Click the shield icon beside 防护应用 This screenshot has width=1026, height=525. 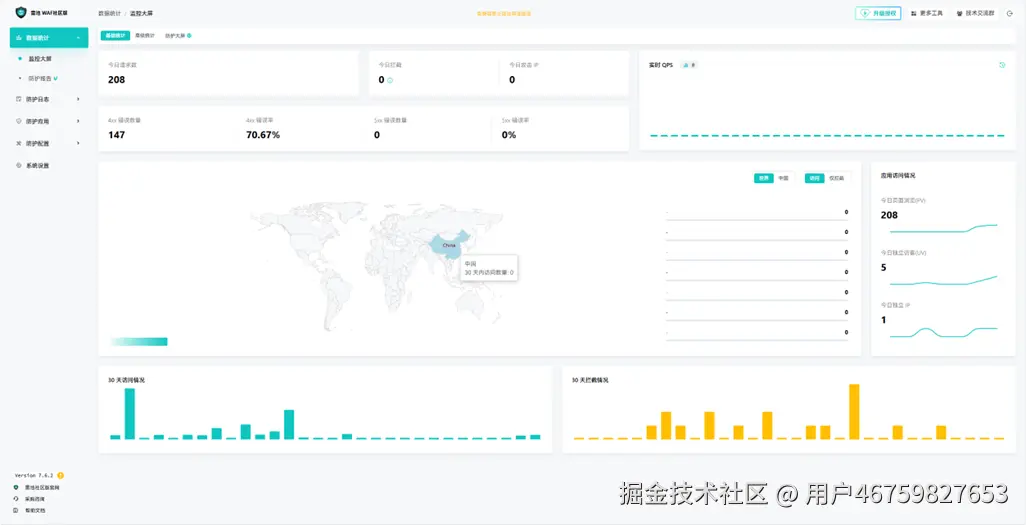pos(18,121)
